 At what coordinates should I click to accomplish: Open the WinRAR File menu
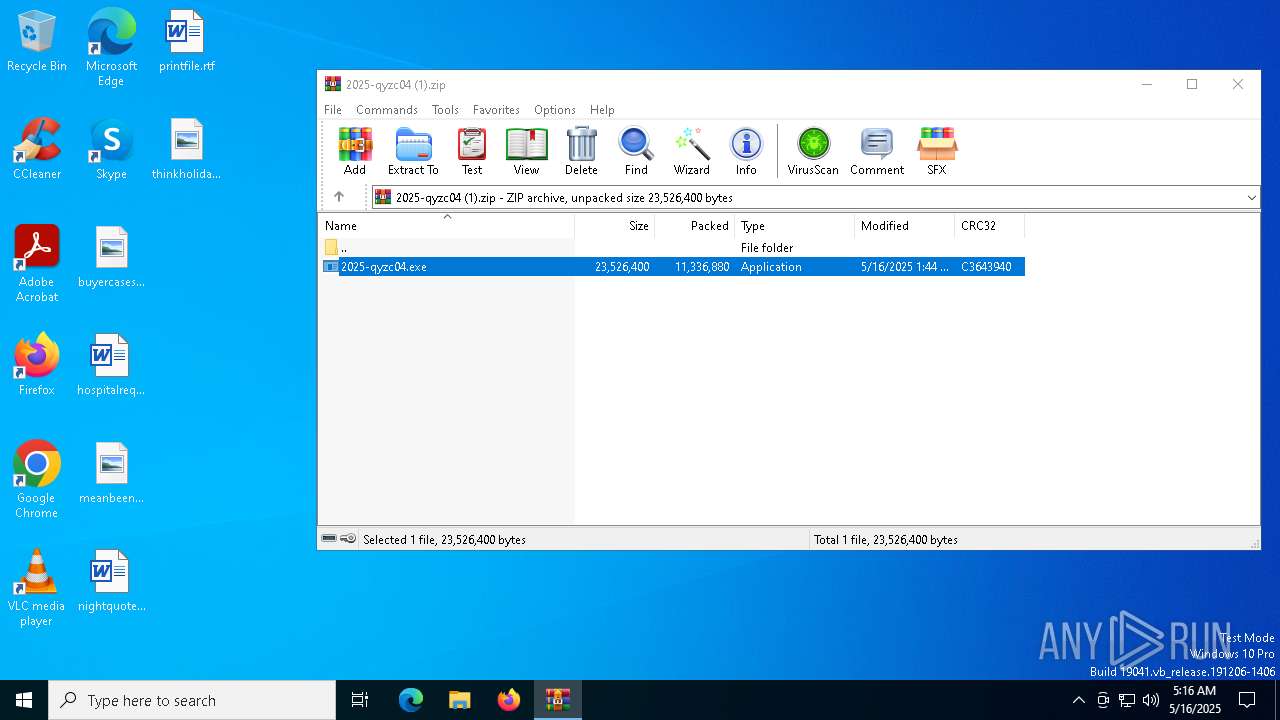pyautogui.click(x=333, y=110)
